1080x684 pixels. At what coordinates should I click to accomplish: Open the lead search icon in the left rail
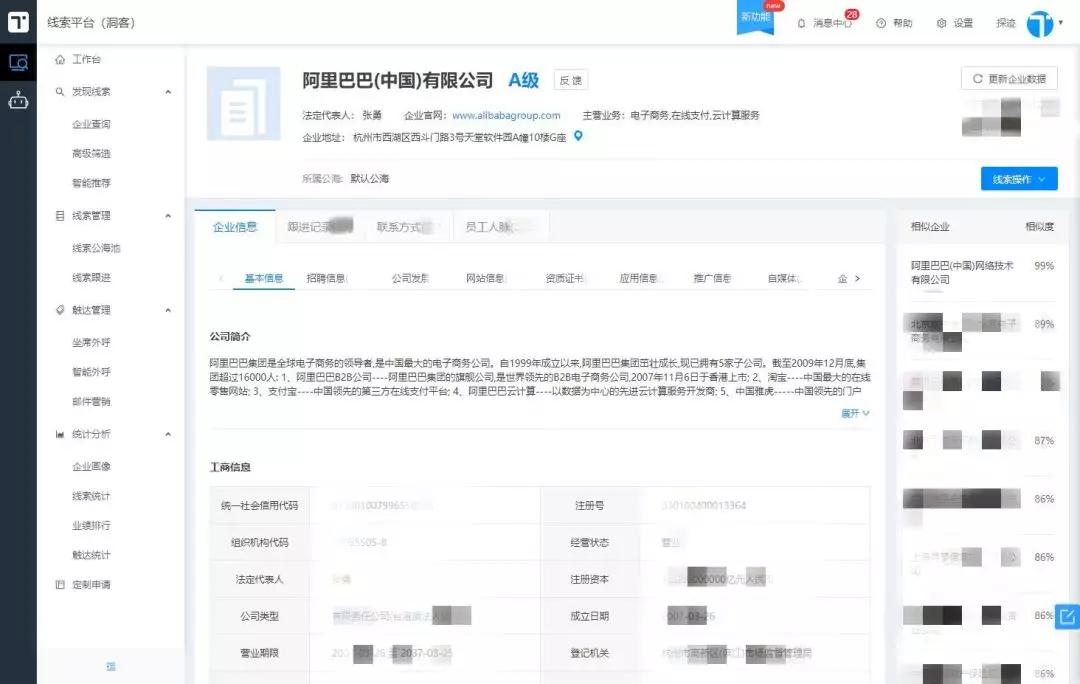click(18, 62)
